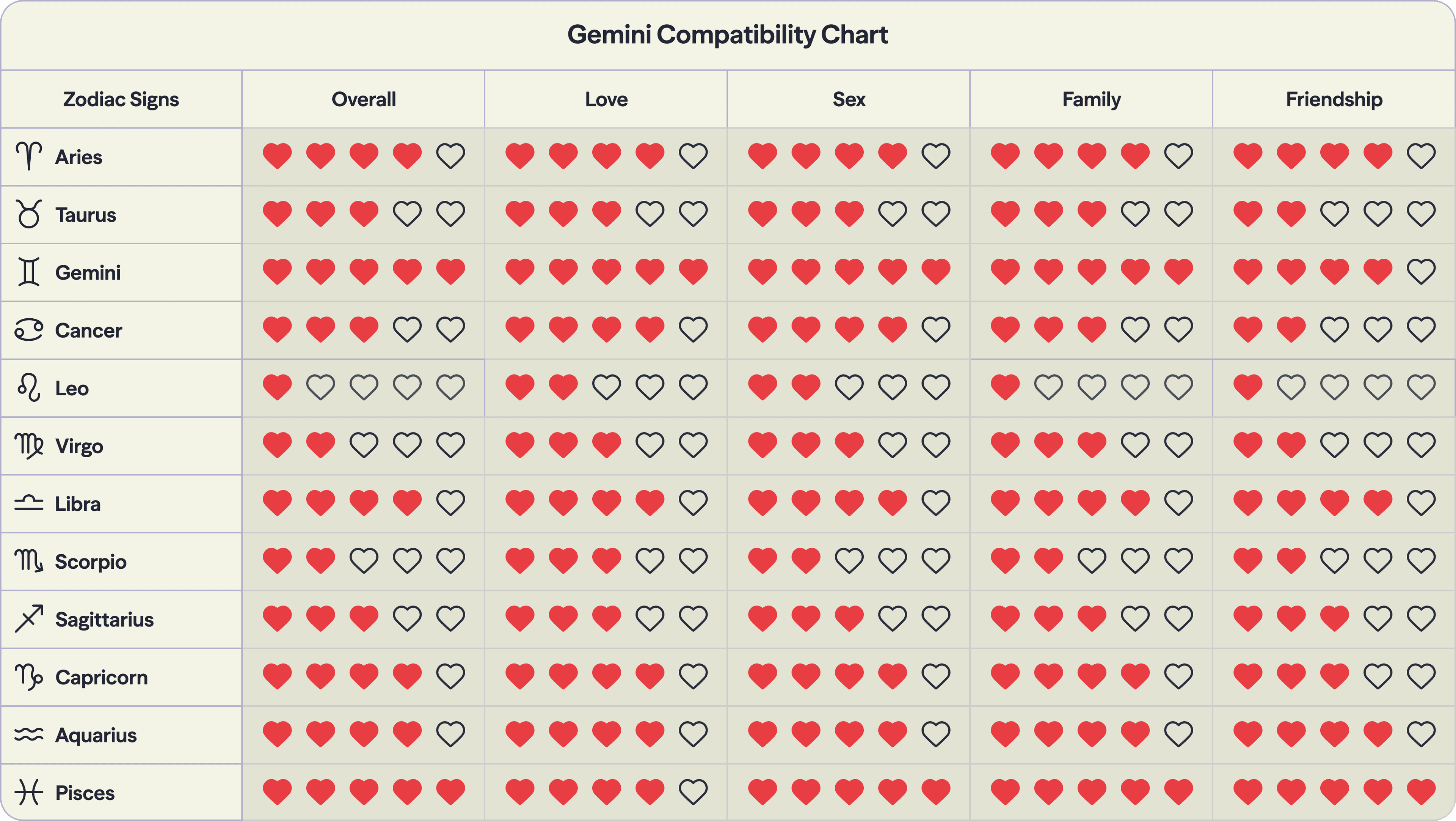Screen dimensions: 1456x821
Task: Click fifth empty heart in Aries Overall
Action: (450, 156)
